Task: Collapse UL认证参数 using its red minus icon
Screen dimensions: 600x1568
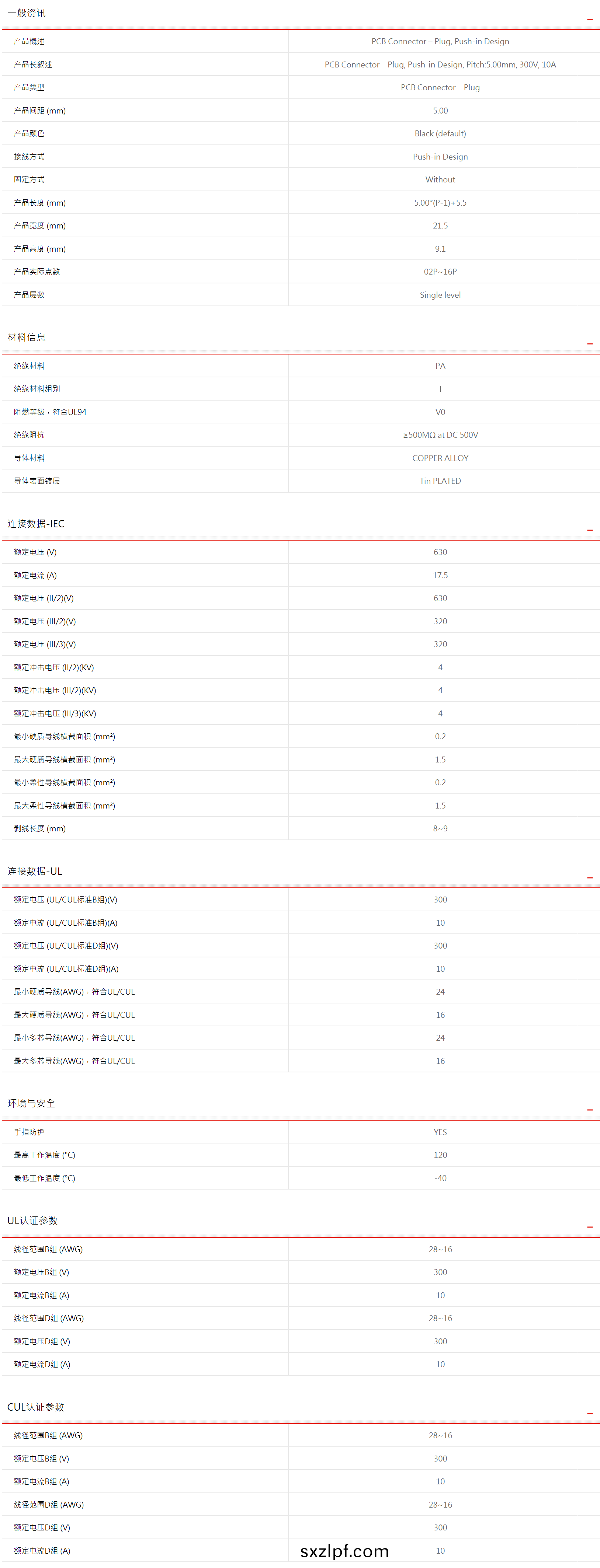Action: click(x=589, y=1227)
